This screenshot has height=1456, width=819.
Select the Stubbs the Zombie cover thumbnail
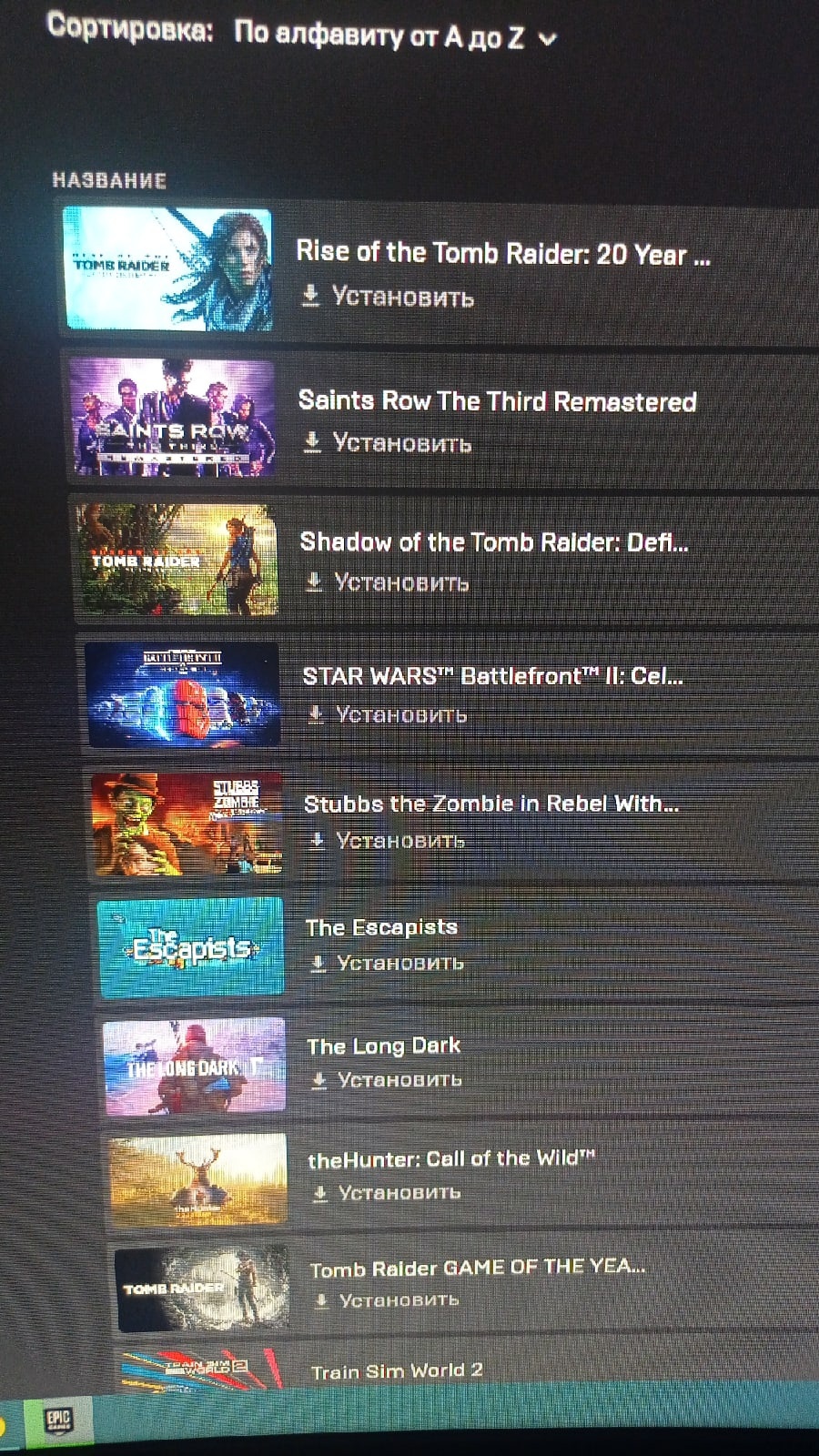click(187, 824)
